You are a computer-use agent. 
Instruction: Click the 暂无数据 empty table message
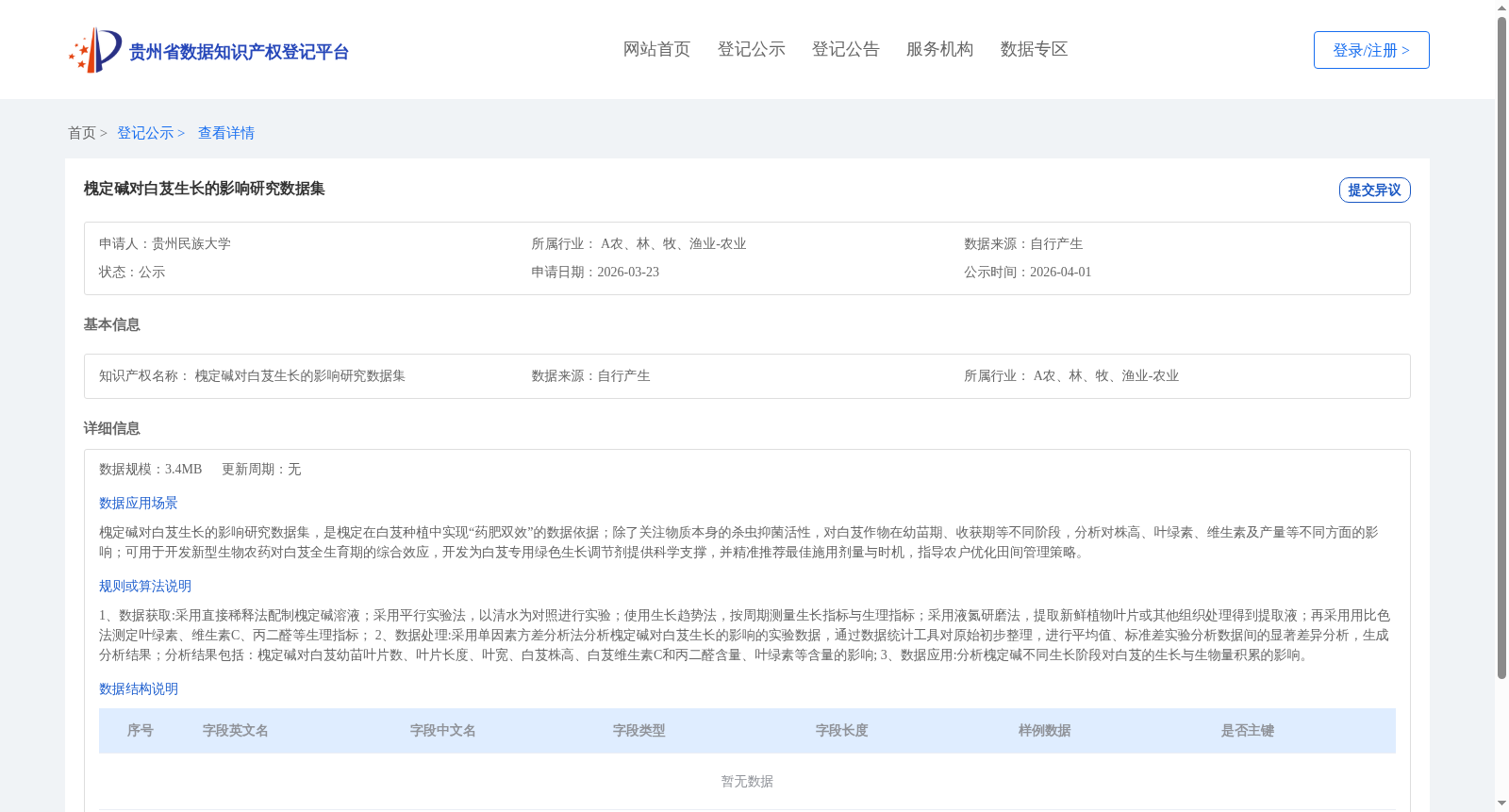point(747,781)
